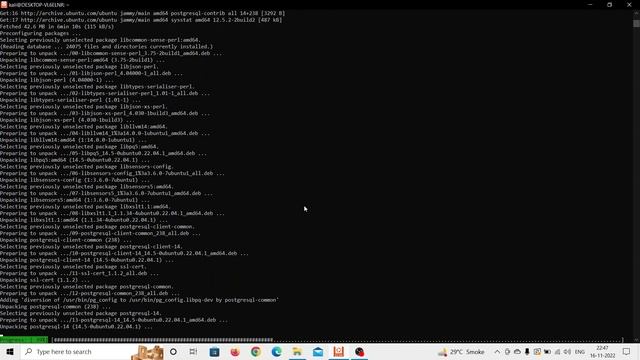Click the 'Unpacking postgresql-common (238)' line

pyautogui.click(x=55, y=307)
